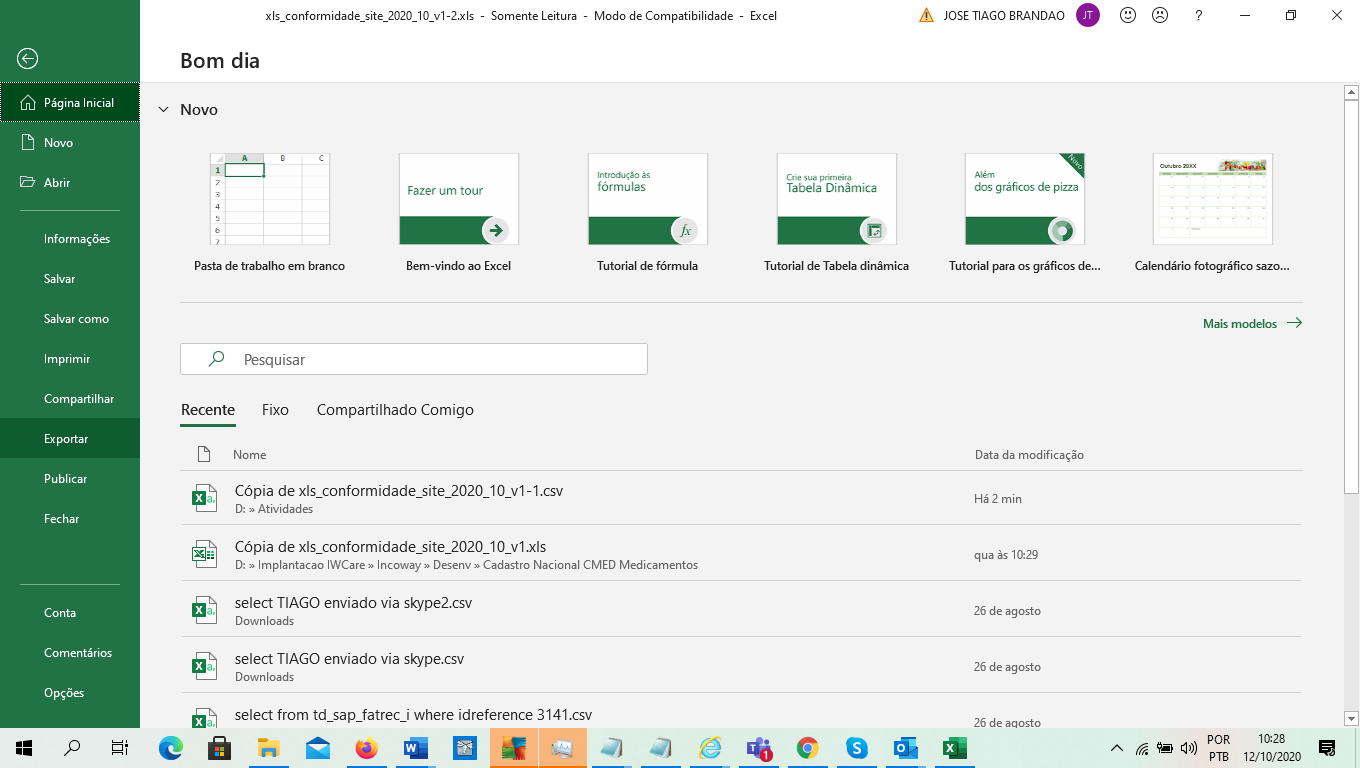1360x768 pixels.
Task: Open Google Chrome from taskbar
Action: pos(808,748)
